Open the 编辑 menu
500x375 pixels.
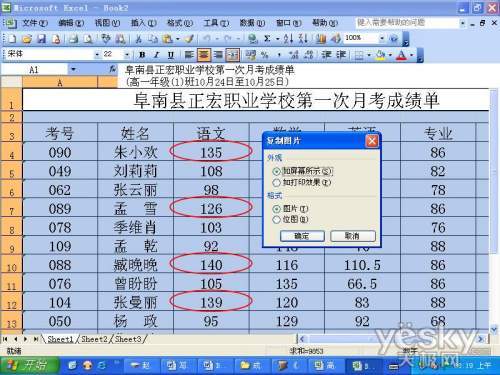[71, 23]
